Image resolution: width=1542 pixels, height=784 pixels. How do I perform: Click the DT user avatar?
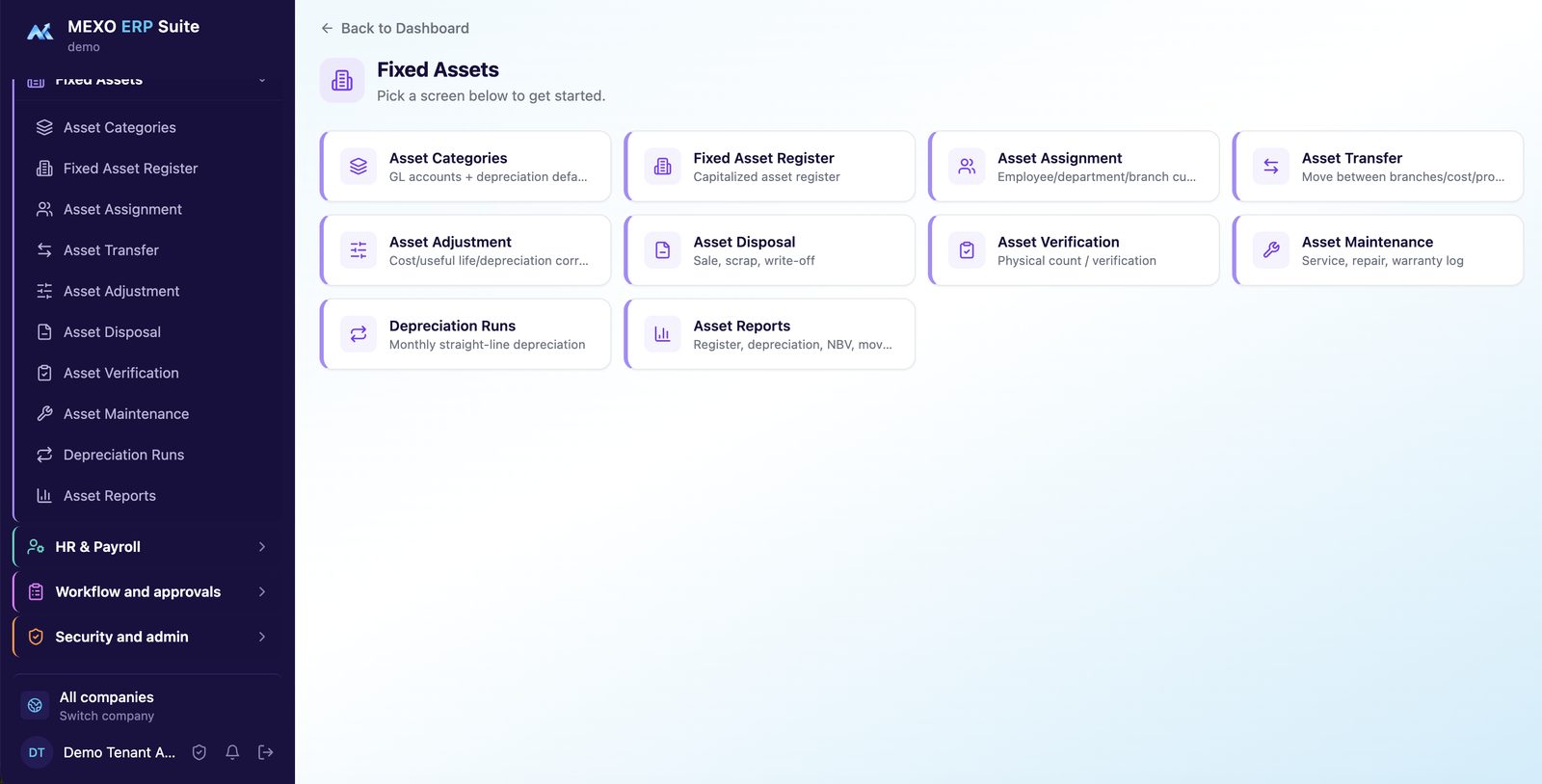[37, 752]
